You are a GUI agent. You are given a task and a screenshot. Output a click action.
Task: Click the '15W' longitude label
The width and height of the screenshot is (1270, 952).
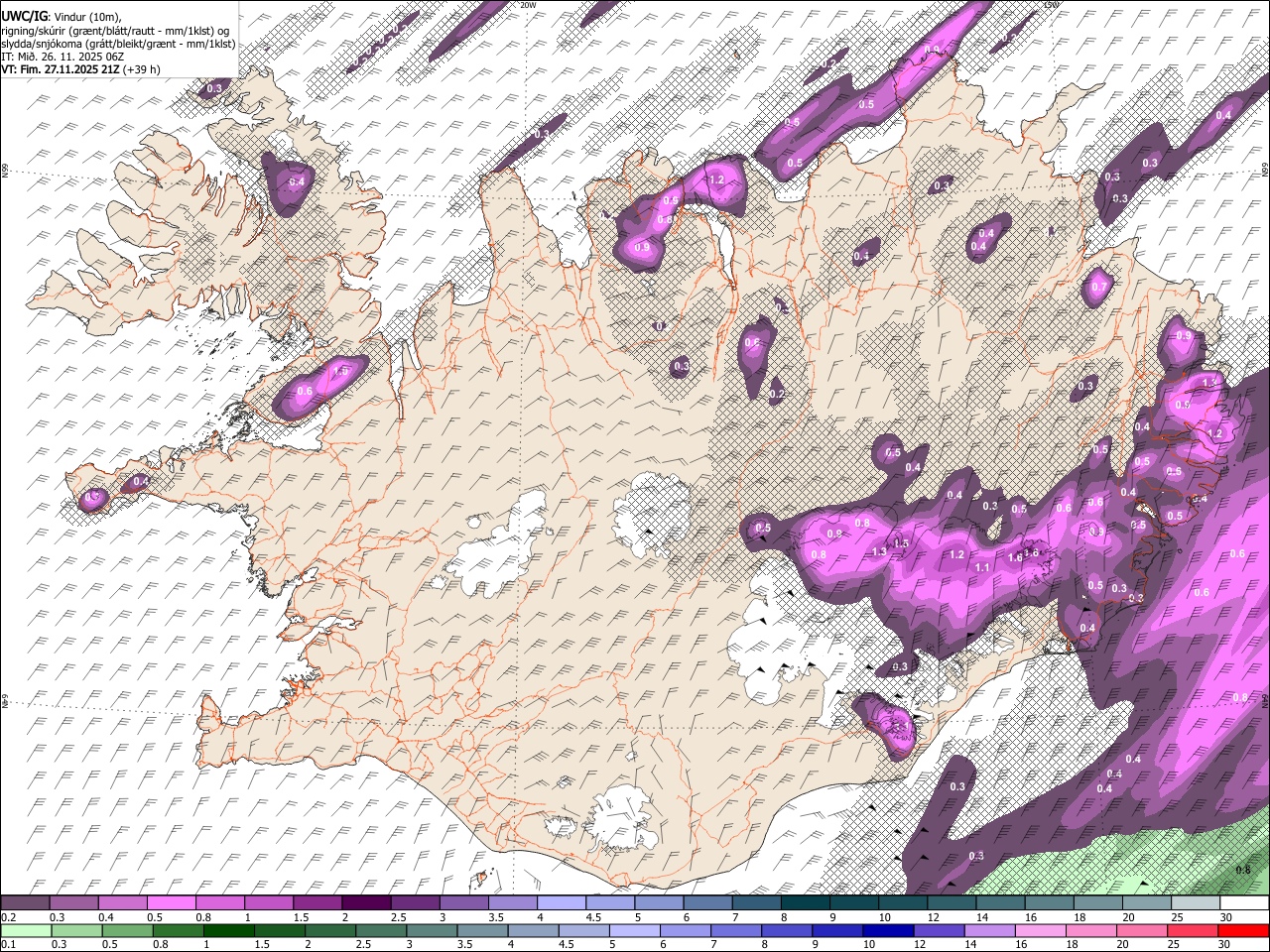(x=1052, y=5)
